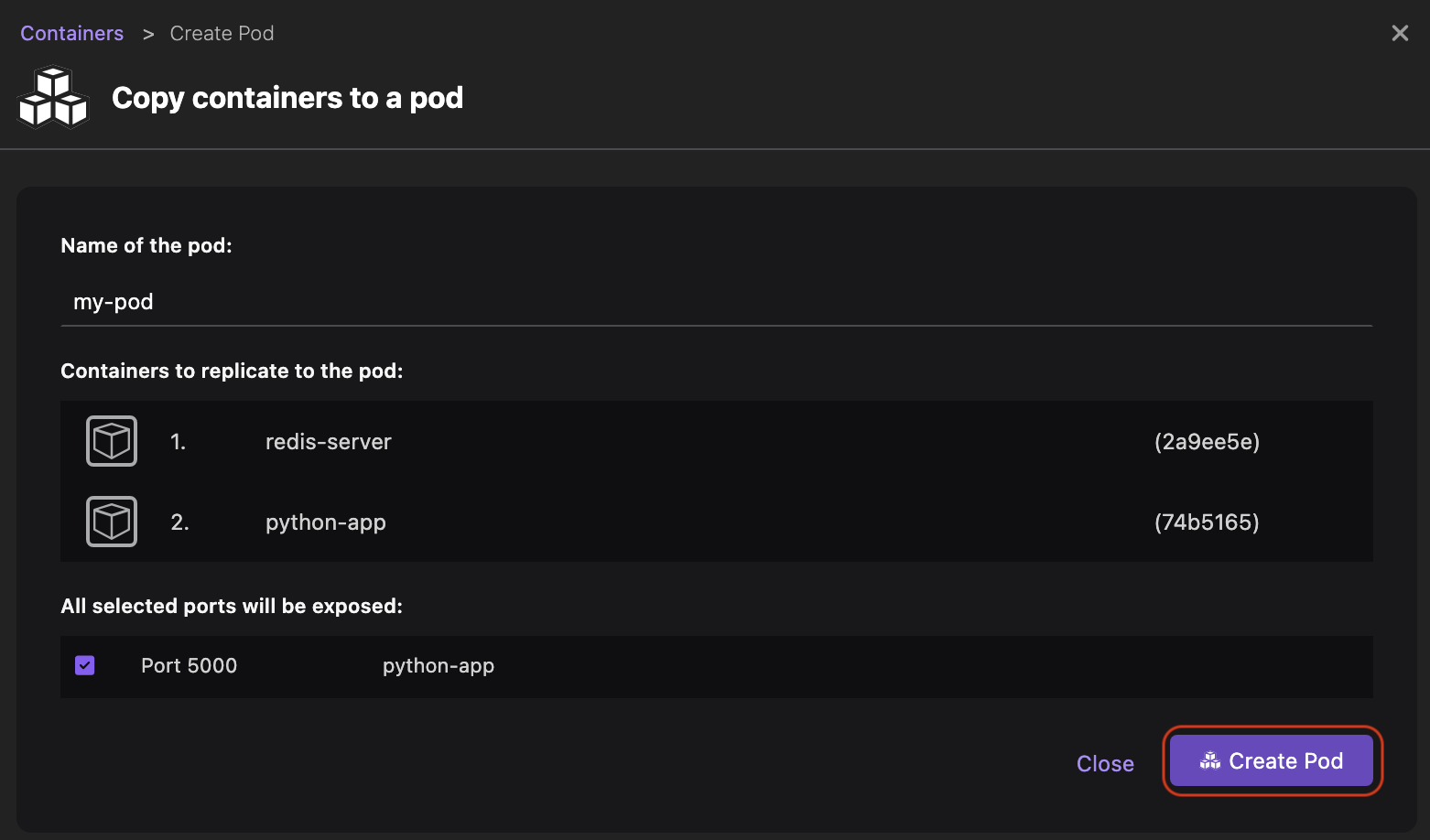Click the Copy containers to a pod heading
The width and height of the screenshot is (1430, 840).
pyautogui.click(x=287, y=98)
